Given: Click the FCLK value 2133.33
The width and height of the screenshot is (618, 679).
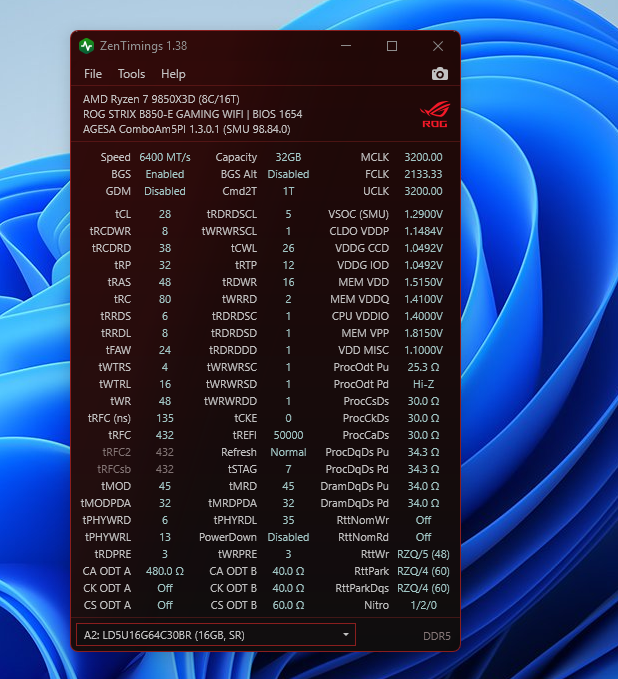Looking at the screenshot, I should click(x=423, y=174).
